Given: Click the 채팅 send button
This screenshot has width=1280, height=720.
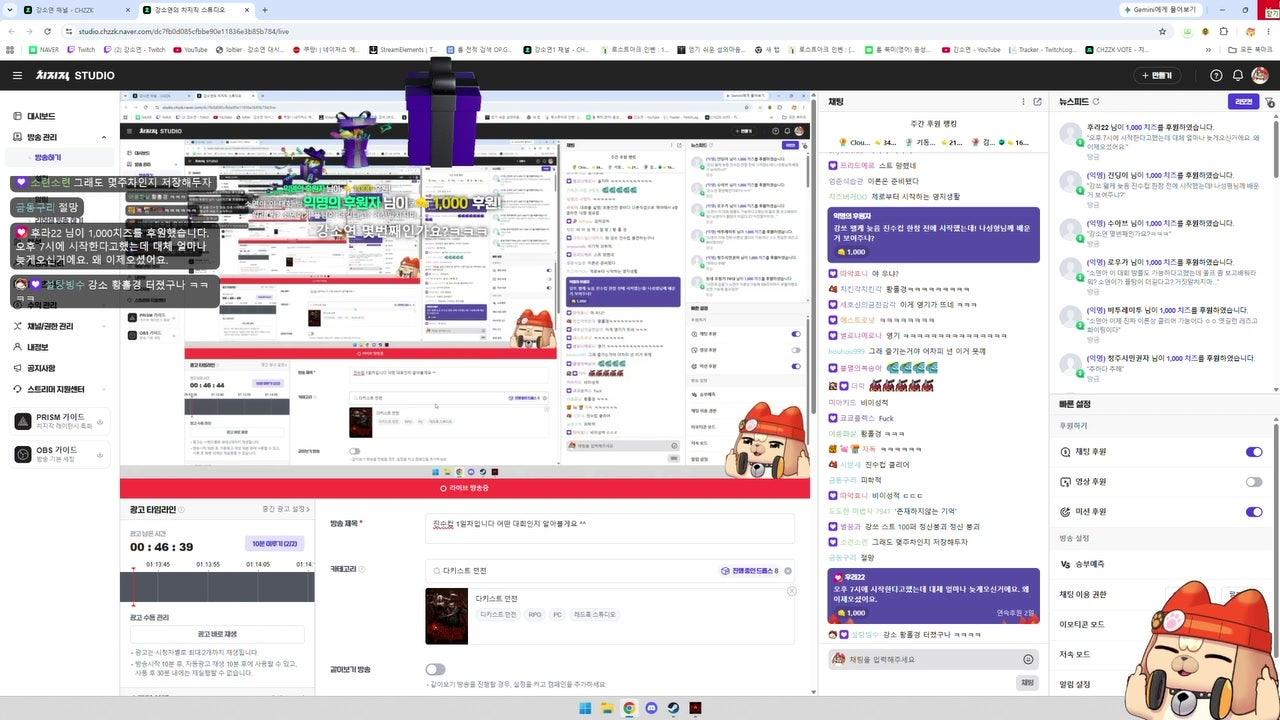Looking at the screenshot, I should 1026,682.
